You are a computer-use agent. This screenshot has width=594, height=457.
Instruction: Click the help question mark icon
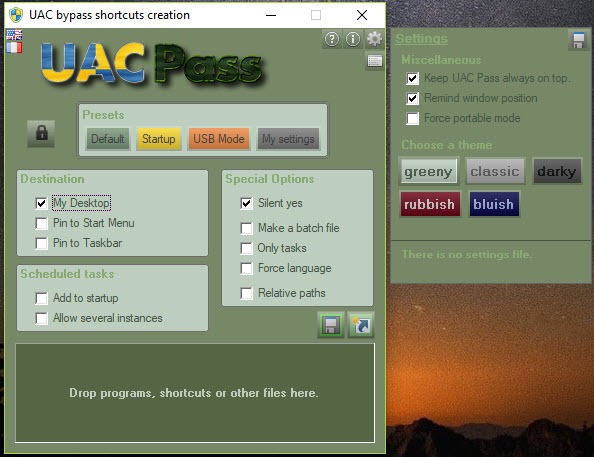pos(332,39)
